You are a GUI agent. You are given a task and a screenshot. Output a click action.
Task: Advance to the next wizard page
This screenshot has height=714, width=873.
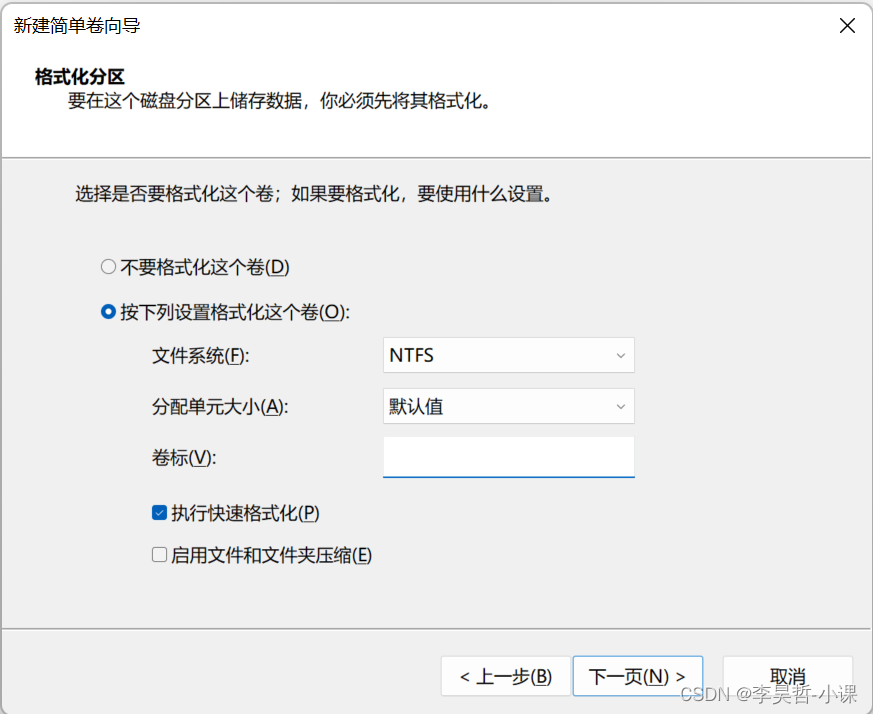[637, 676]
